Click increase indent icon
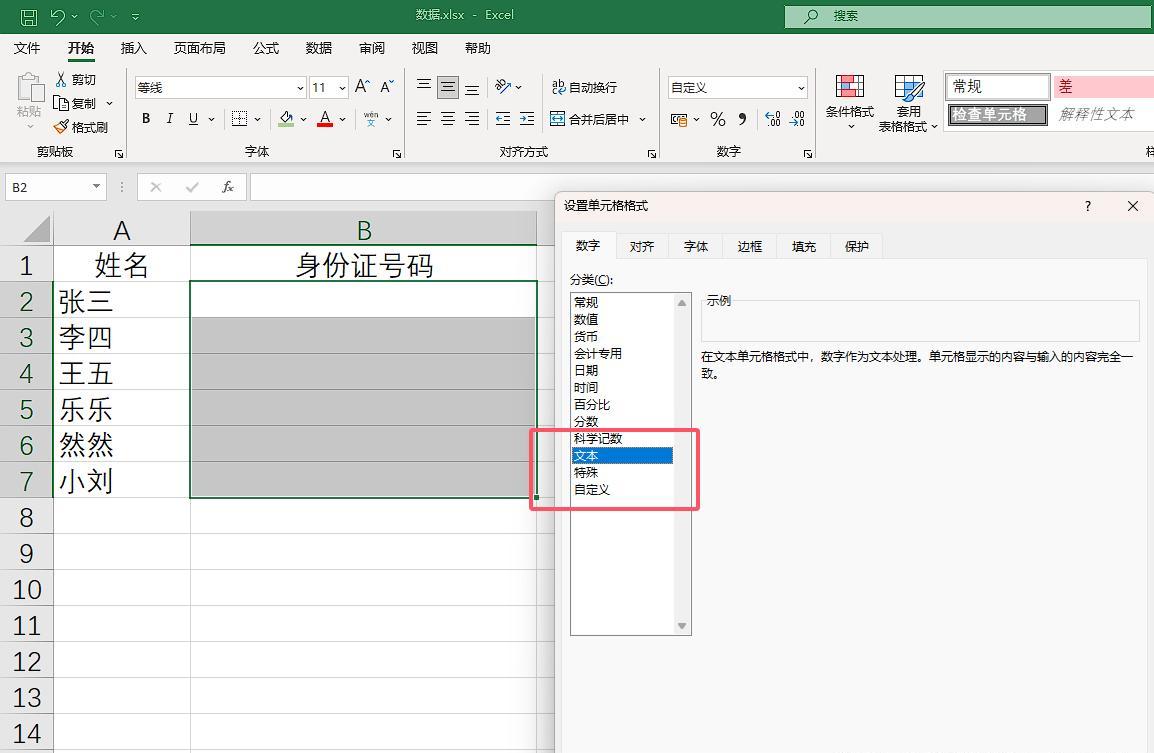The image size is (1154, 753). 527,119
